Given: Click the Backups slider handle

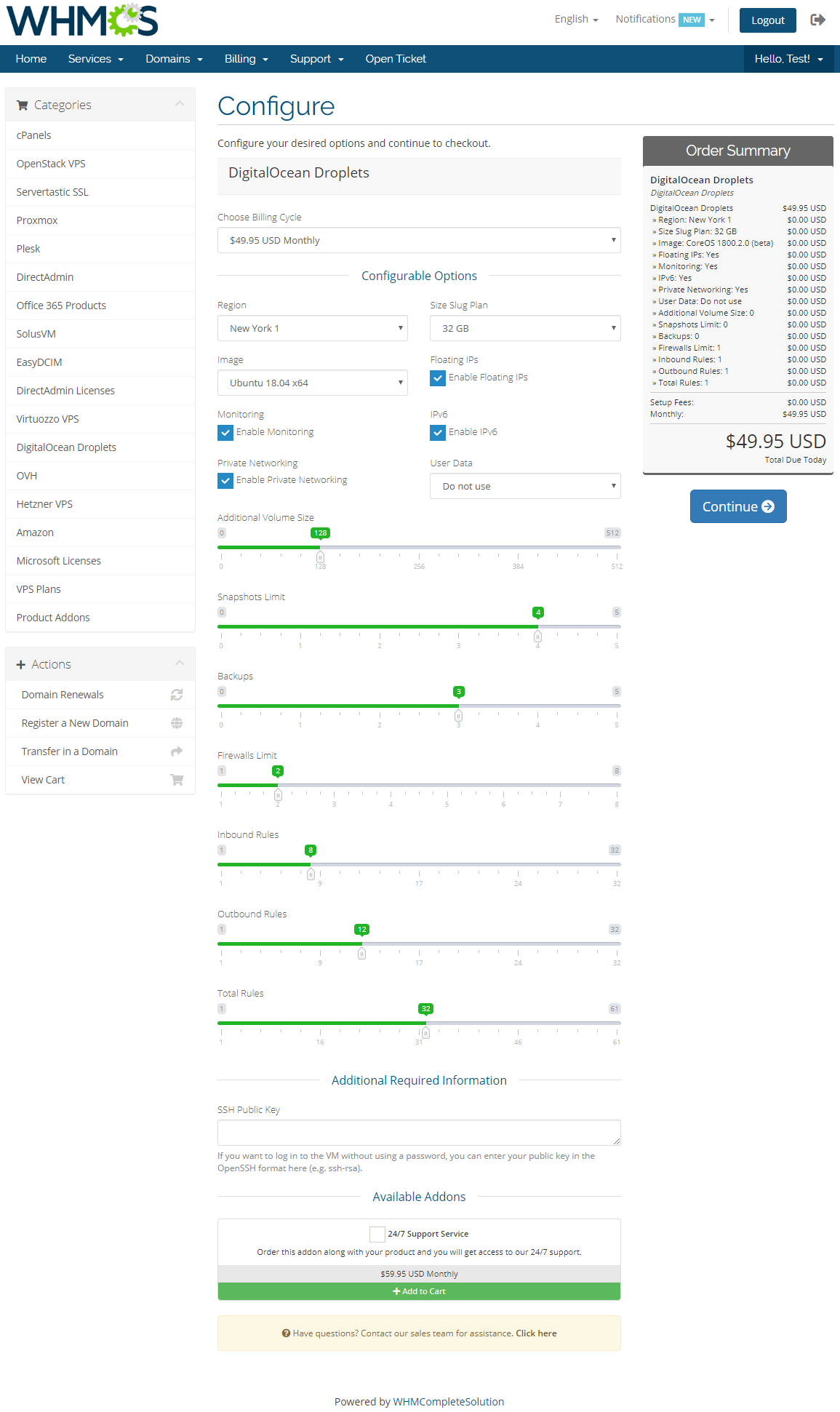Looking at the screenshot, I should click(458, 716).
